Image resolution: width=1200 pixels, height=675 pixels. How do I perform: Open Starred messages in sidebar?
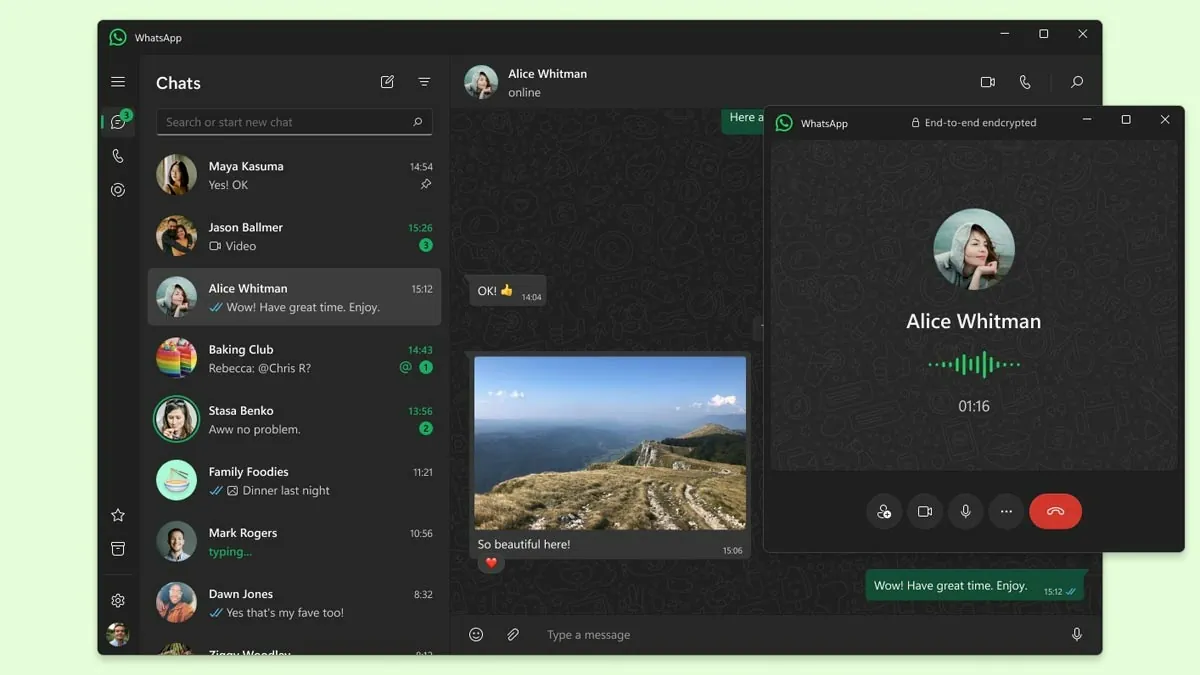[x=118, y=515]
